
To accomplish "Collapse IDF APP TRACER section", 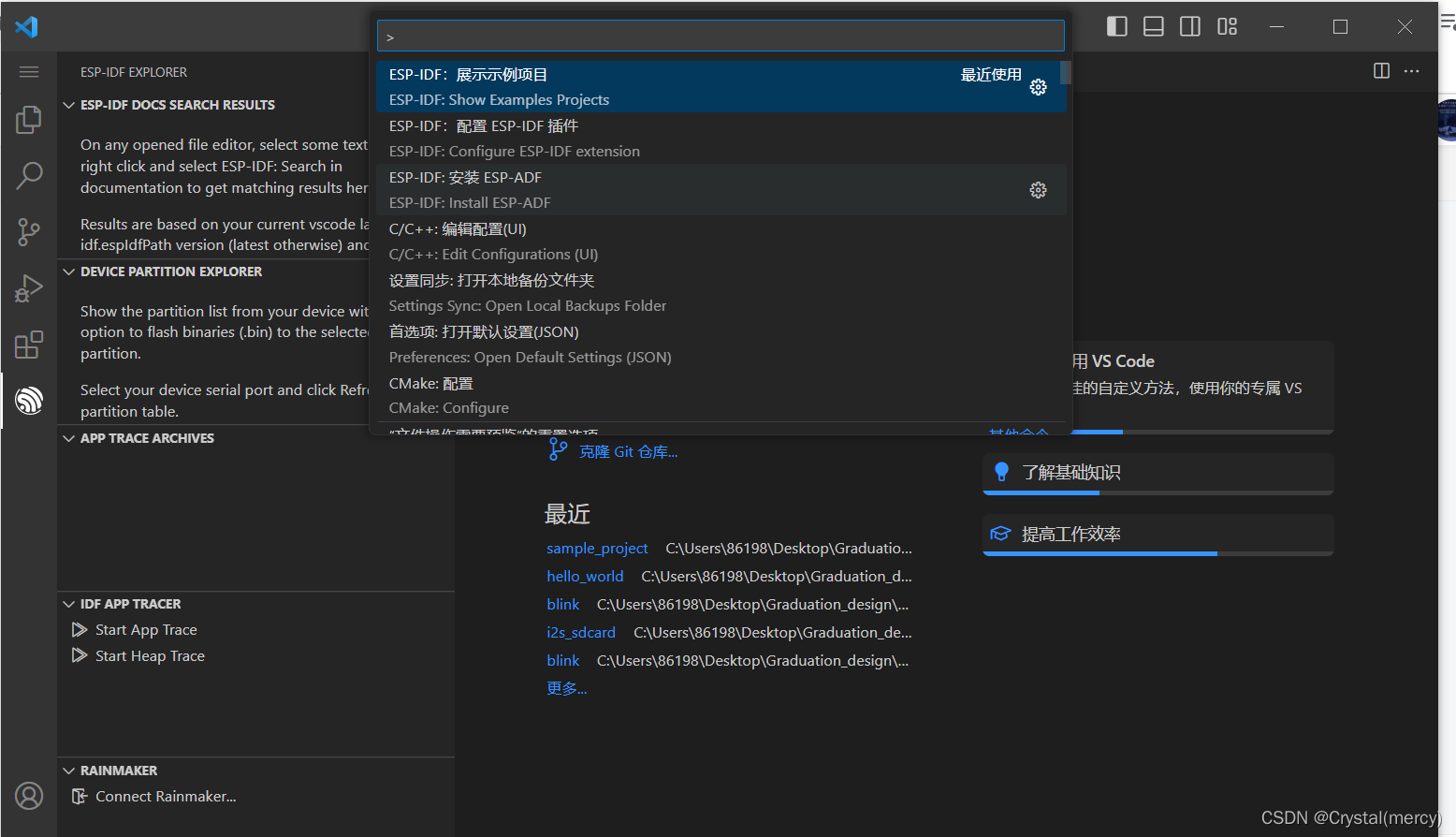I will tap(68, 604).
